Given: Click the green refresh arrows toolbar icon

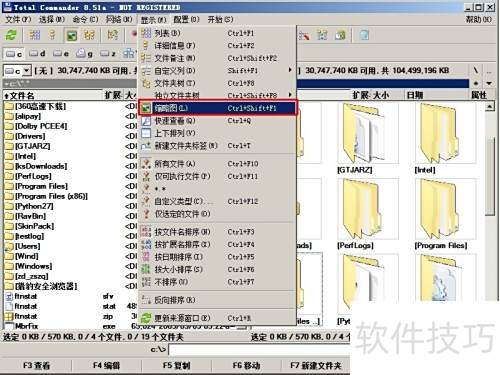Looking at the screenshot, I should click(12, 35).
